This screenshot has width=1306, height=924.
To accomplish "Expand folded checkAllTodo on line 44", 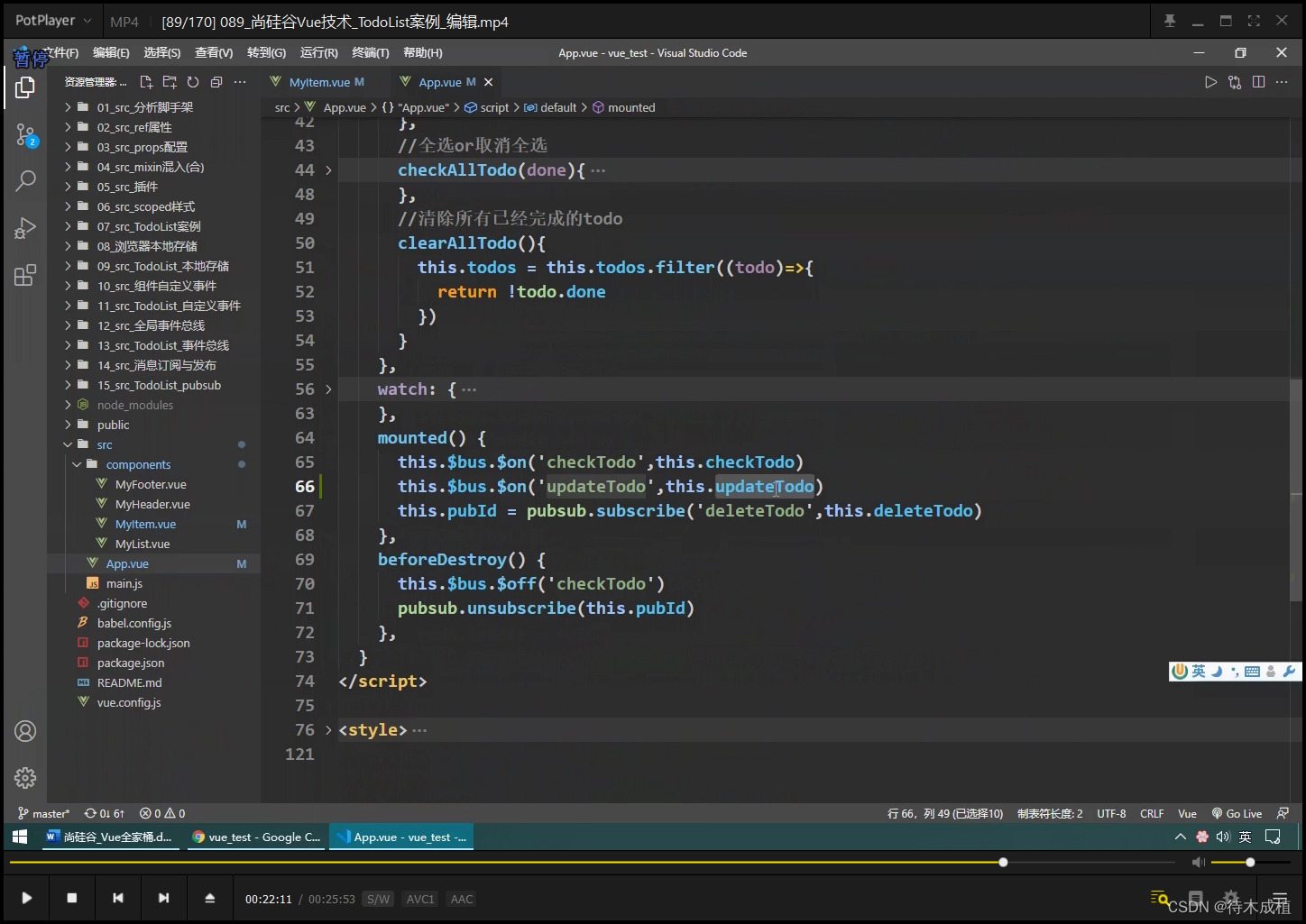I will coord(328,170).
